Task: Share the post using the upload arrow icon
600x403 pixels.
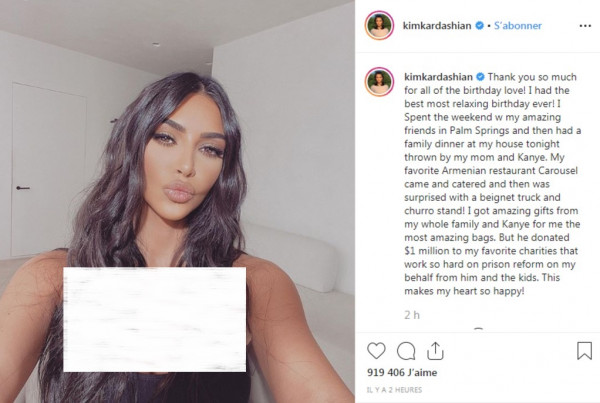Action: point(435,351)
